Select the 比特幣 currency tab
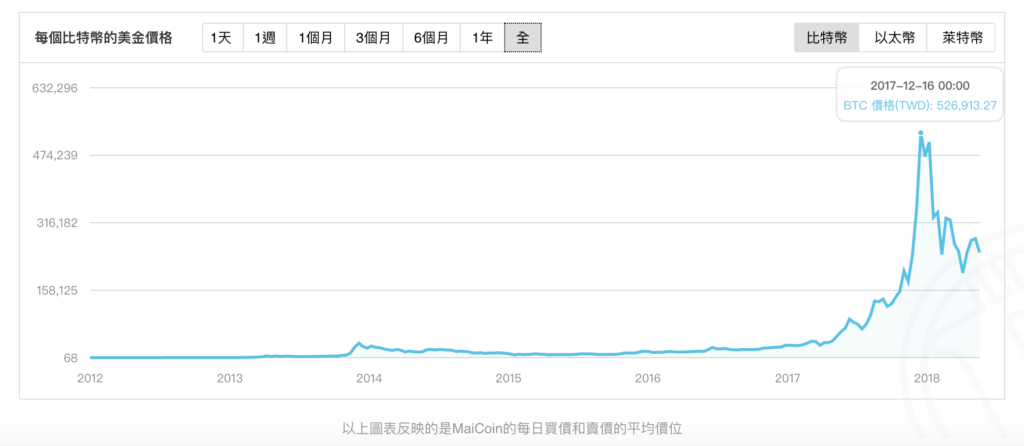The width and height of the screenshot is (1024, 446). (827, 38)
